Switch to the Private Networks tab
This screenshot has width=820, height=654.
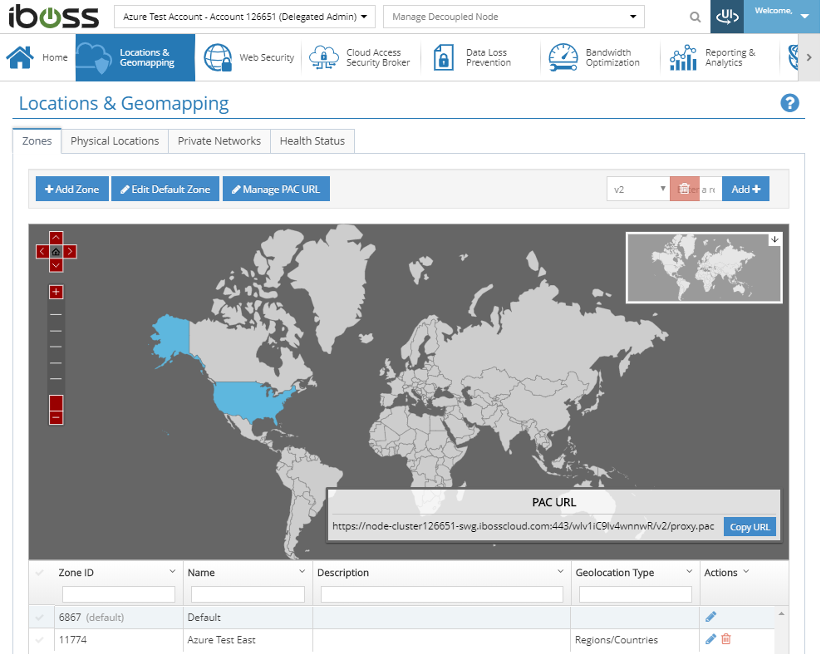[219, 141]
